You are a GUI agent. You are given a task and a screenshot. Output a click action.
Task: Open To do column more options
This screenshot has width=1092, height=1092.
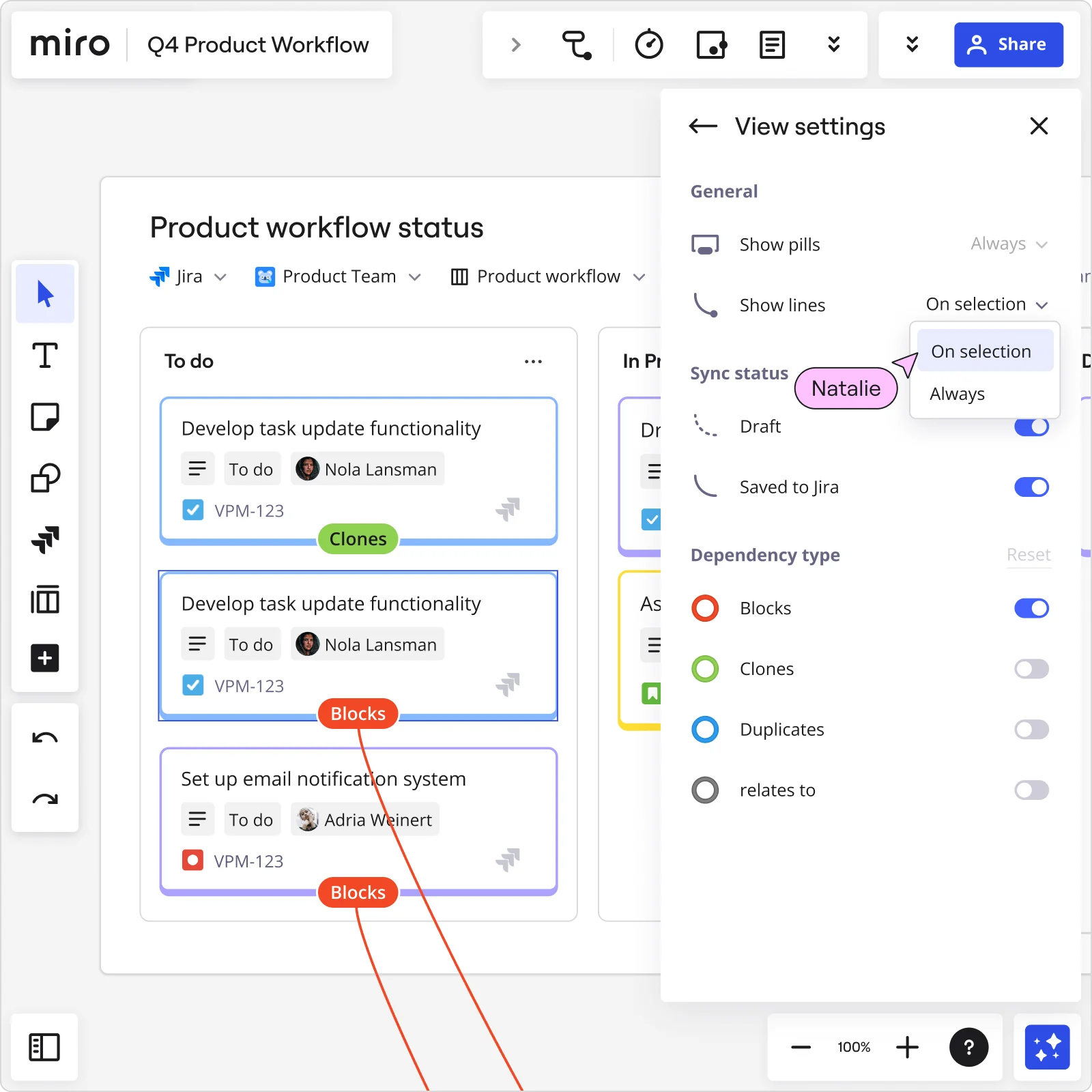533,361
